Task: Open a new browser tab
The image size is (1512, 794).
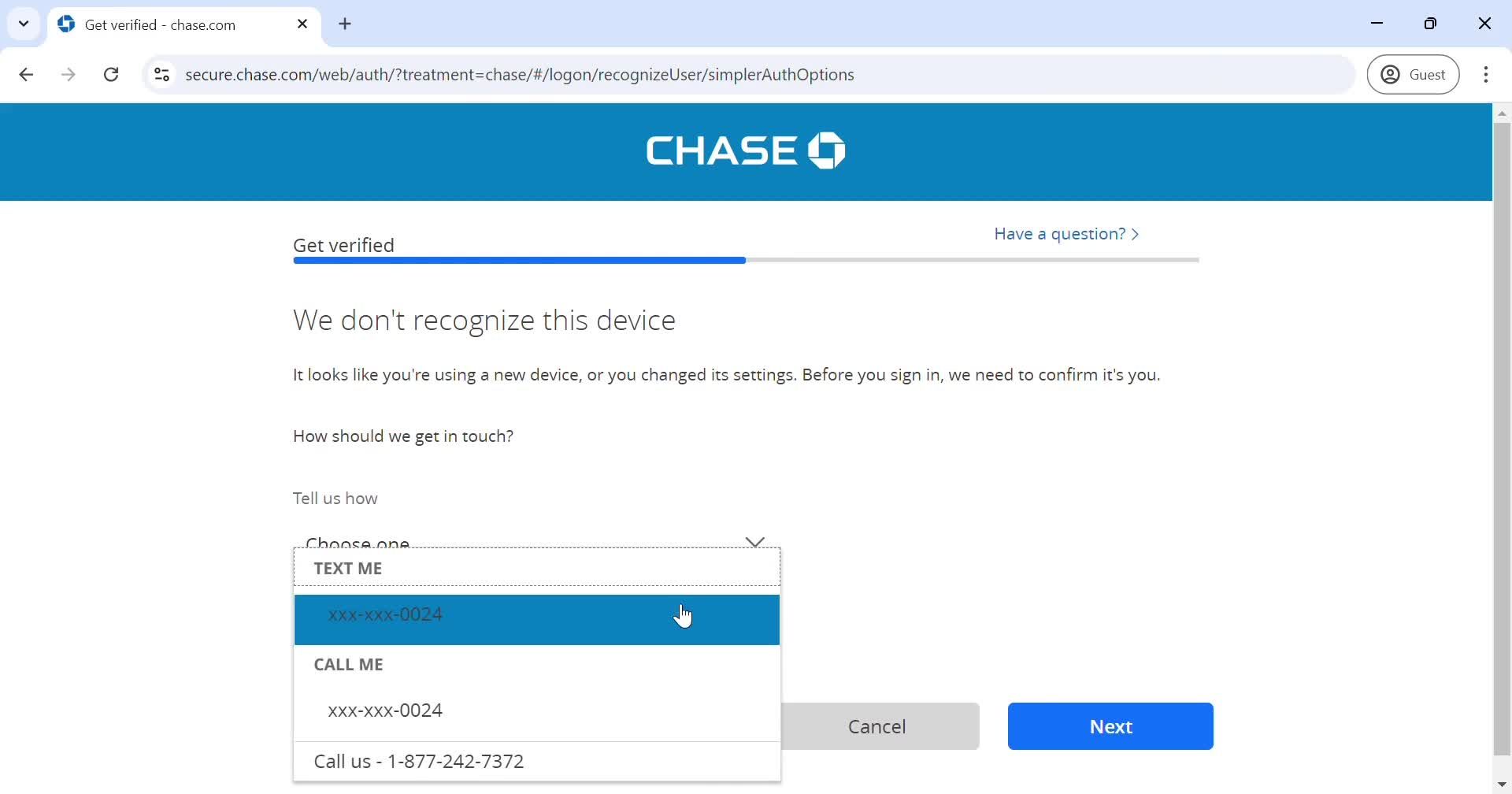Action: (x=345, y=24)
